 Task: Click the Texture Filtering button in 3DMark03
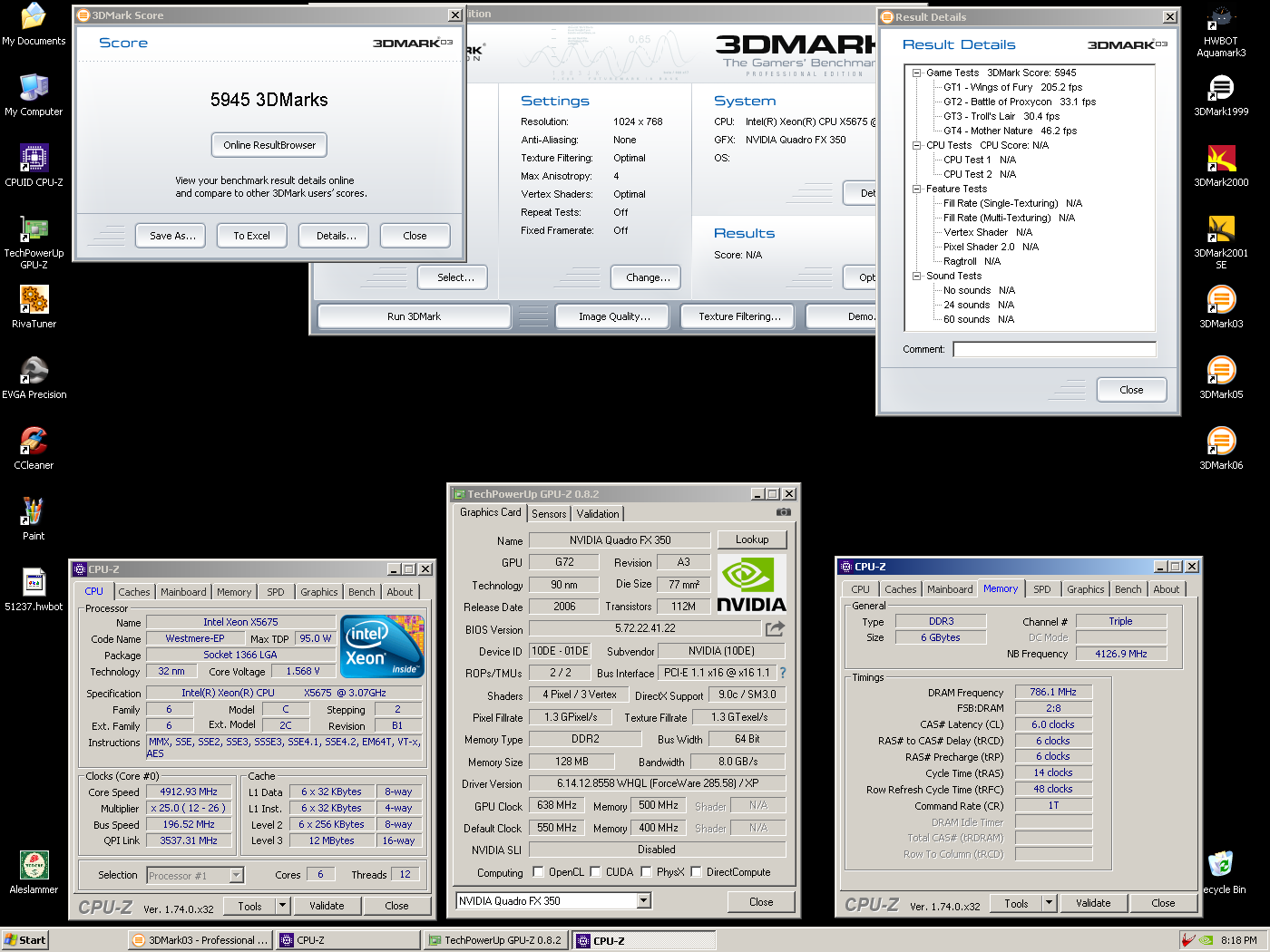(739, 316)
